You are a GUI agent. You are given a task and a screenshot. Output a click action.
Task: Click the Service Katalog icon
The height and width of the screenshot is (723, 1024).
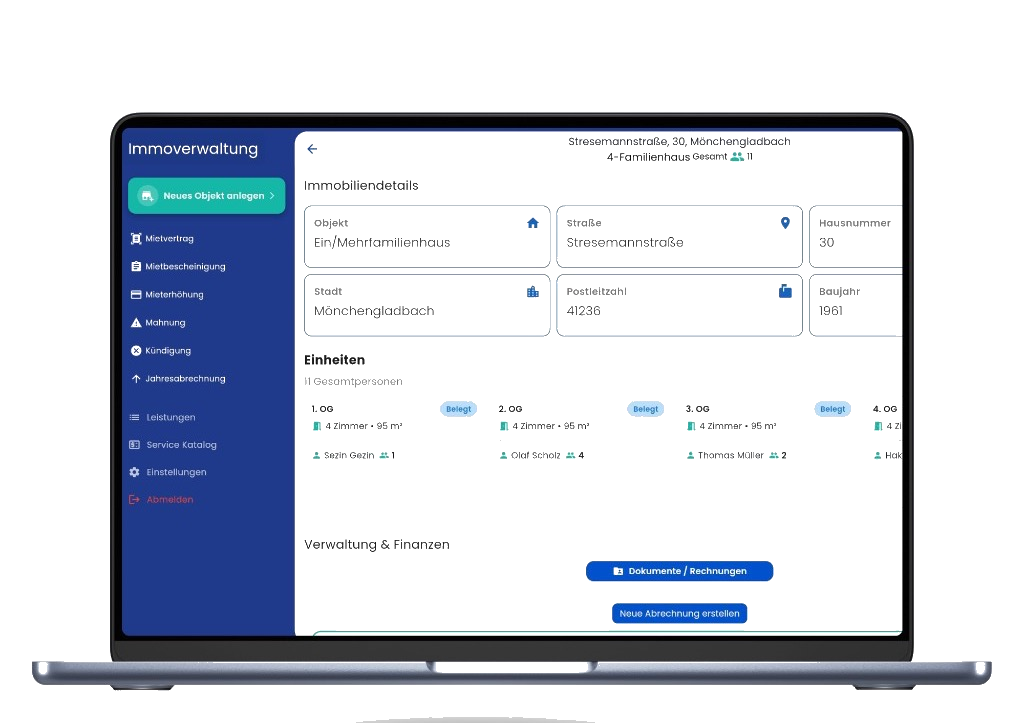[135, 445]
